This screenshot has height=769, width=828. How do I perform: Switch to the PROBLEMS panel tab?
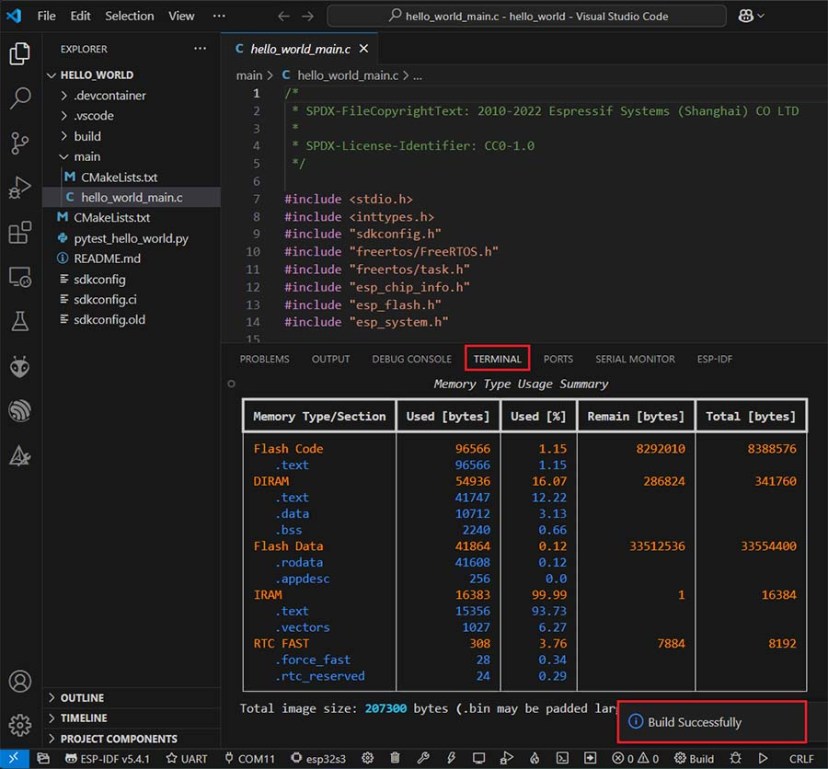pyautogui.click(x=264, y=358)
